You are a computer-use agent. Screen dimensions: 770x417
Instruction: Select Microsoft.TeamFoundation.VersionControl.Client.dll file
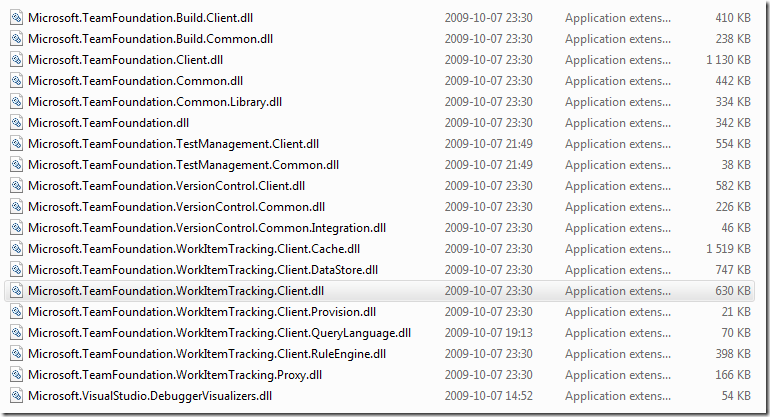[x=166, y=186]
